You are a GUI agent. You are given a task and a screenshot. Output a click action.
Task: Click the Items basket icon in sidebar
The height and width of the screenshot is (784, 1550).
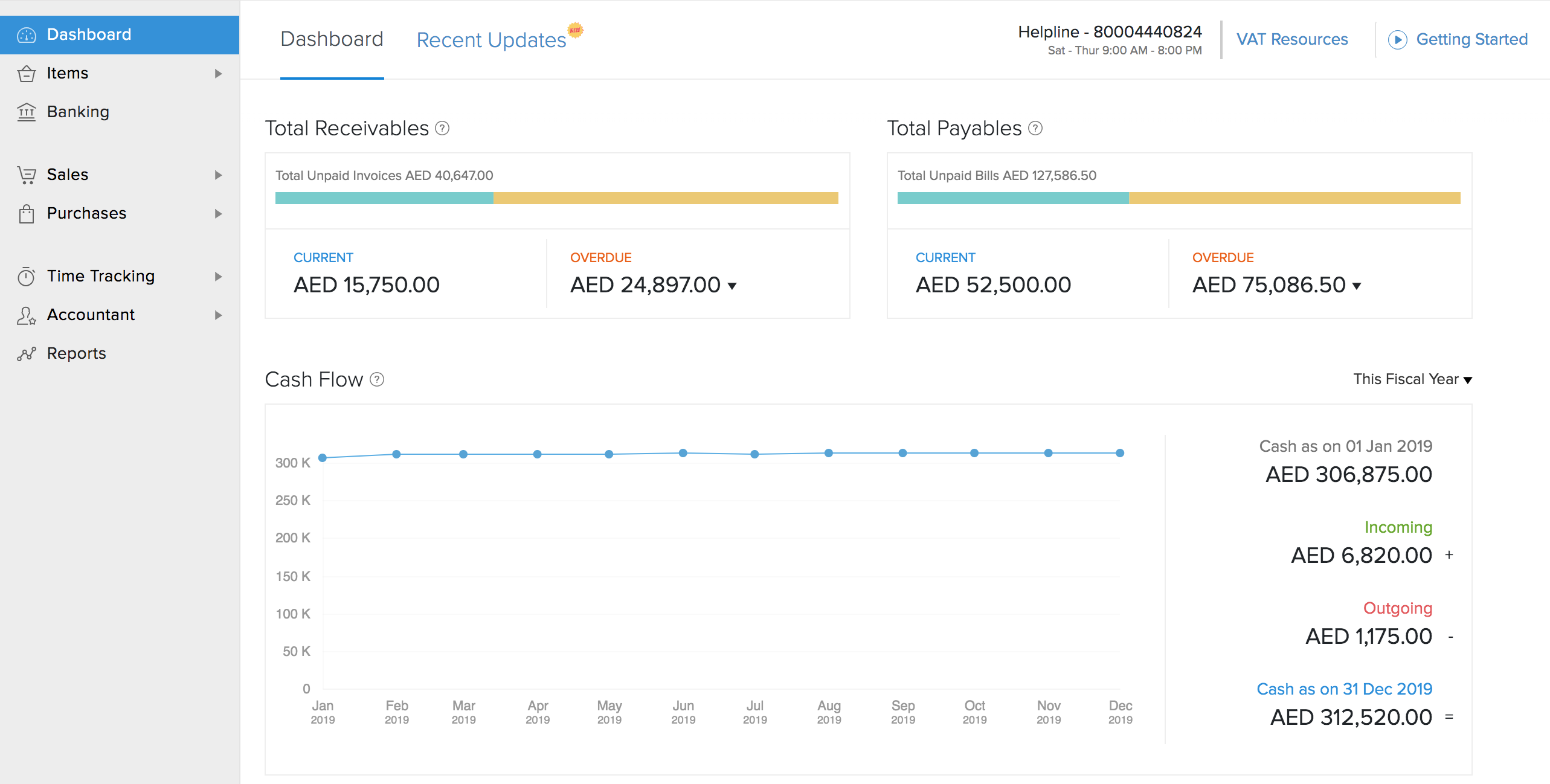(x=27, y=74)
